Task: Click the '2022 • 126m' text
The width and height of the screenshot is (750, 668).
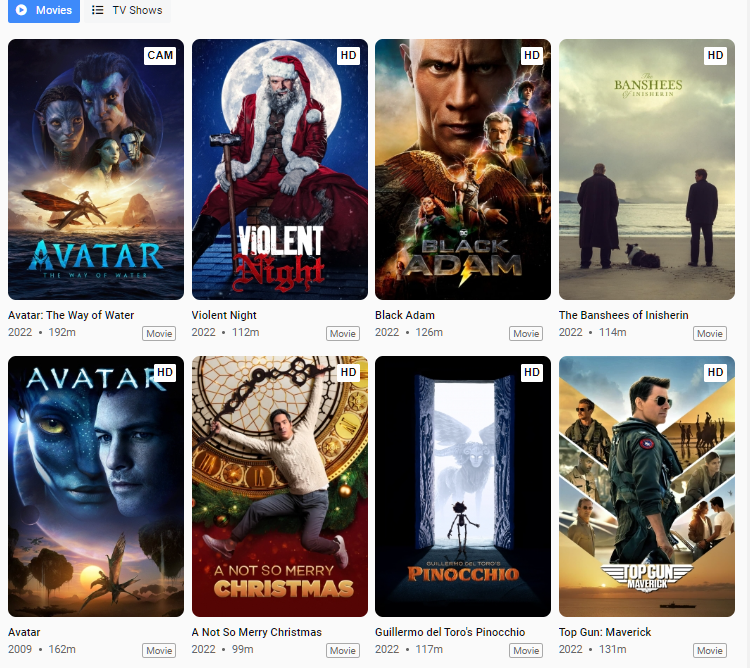Action: (x=409, y=332)
